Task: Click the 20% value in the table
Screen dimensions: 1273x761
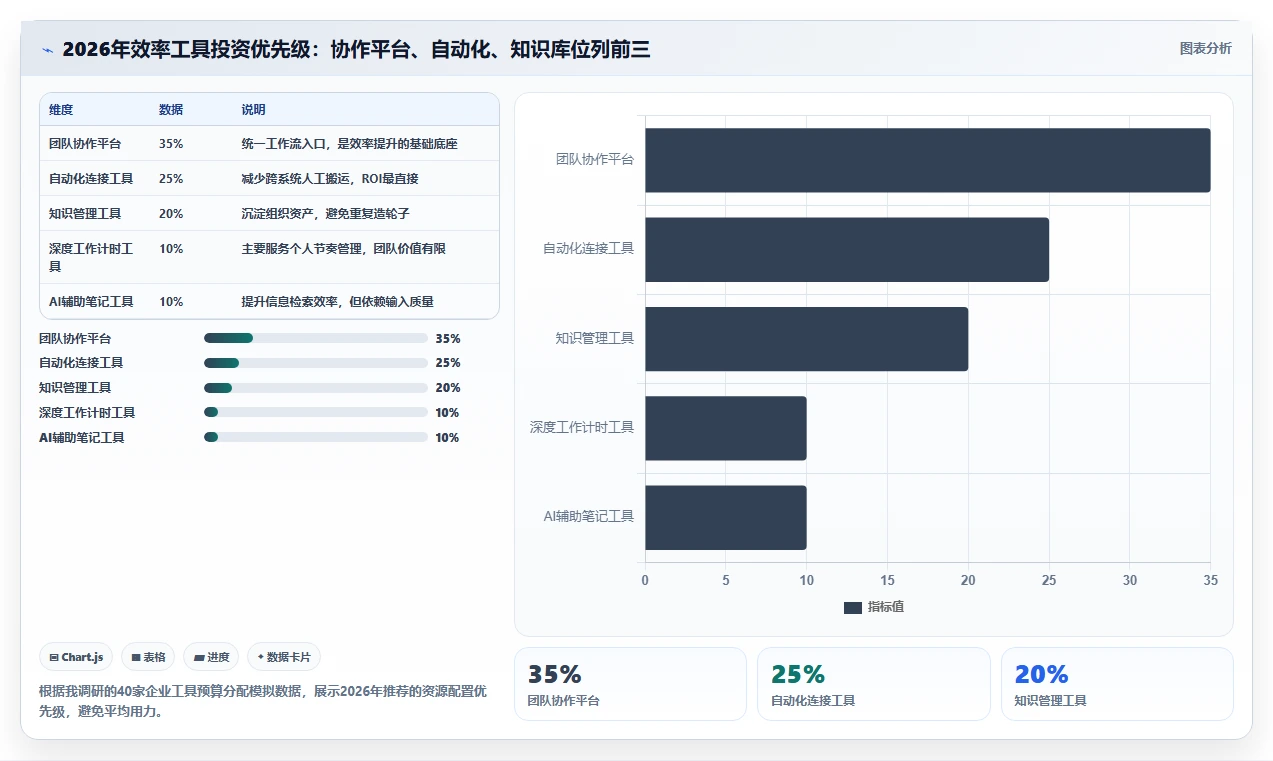Action: coord(171,214)
